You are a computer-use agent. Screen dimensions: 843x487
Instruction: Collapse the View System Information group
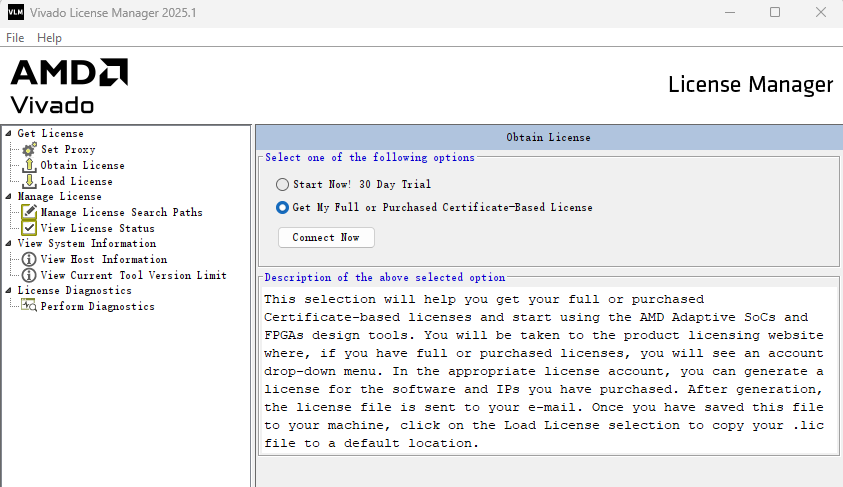click(x=8, y=243)
